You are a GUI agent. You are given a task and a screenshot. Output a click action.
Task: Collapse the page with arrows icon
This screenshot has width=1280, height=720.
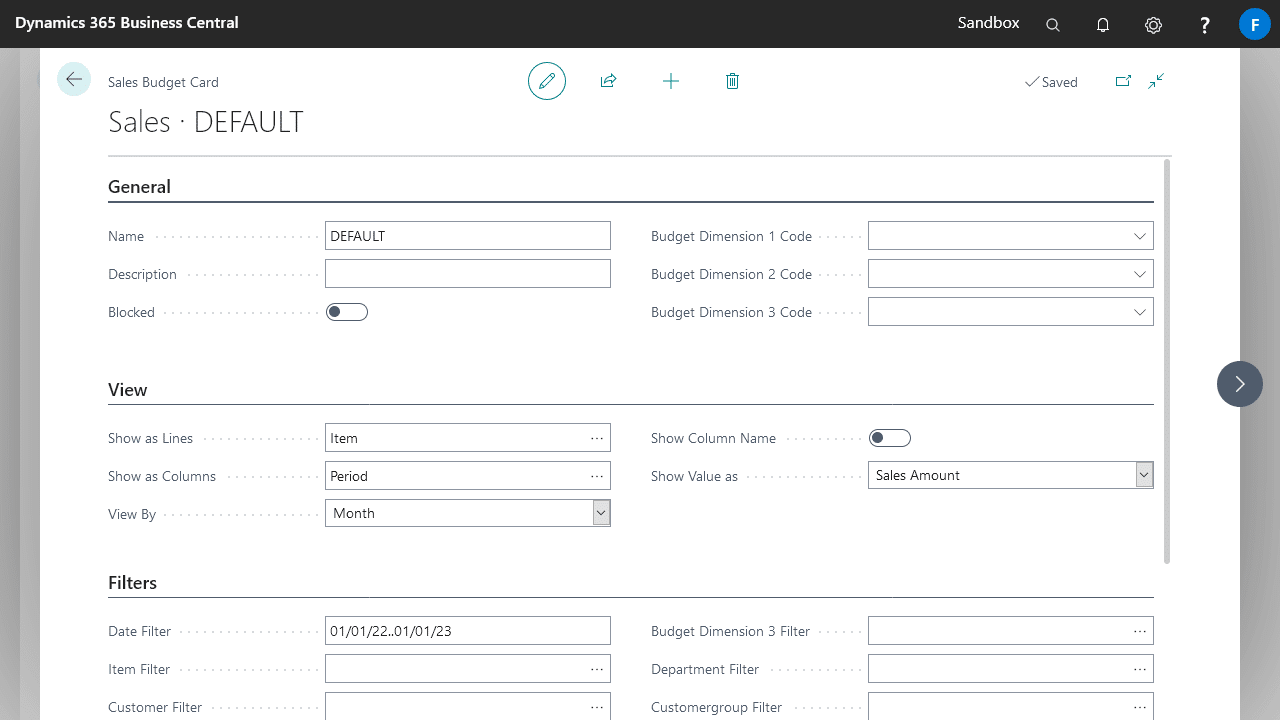pos(1156,81)
